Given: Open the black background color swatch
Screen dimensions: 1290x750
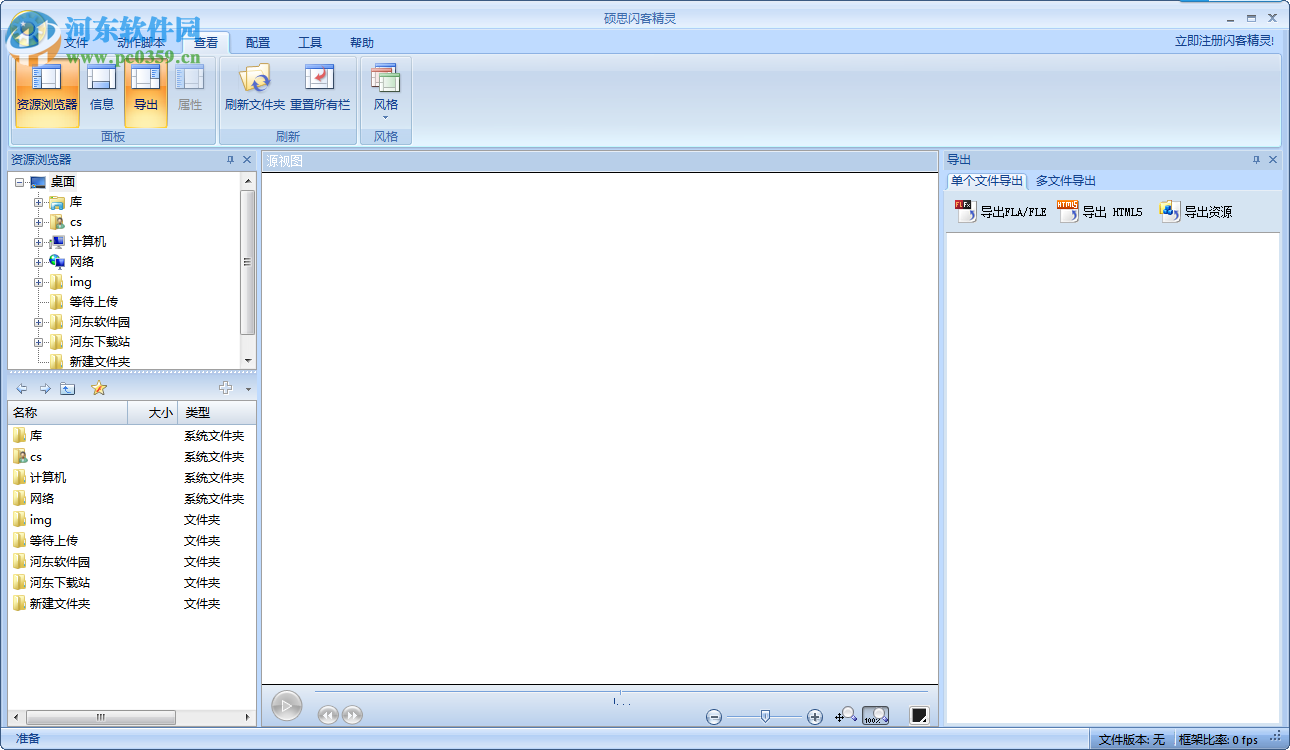Looking at the screenshot, I should [x=919, y=715].
